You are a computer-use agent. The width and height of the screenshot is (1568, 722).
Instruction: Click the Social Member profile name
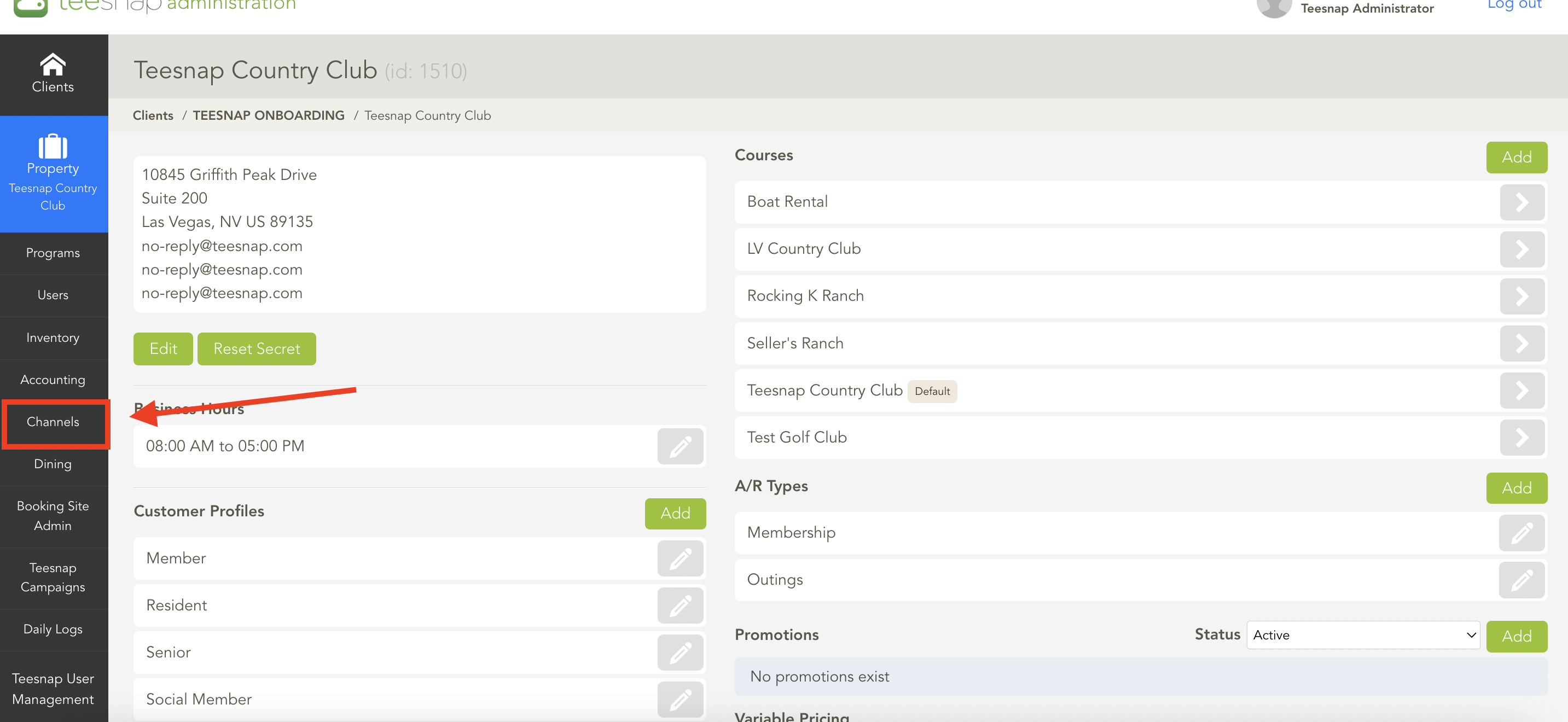pyautogui.click(x=199, y=700)
